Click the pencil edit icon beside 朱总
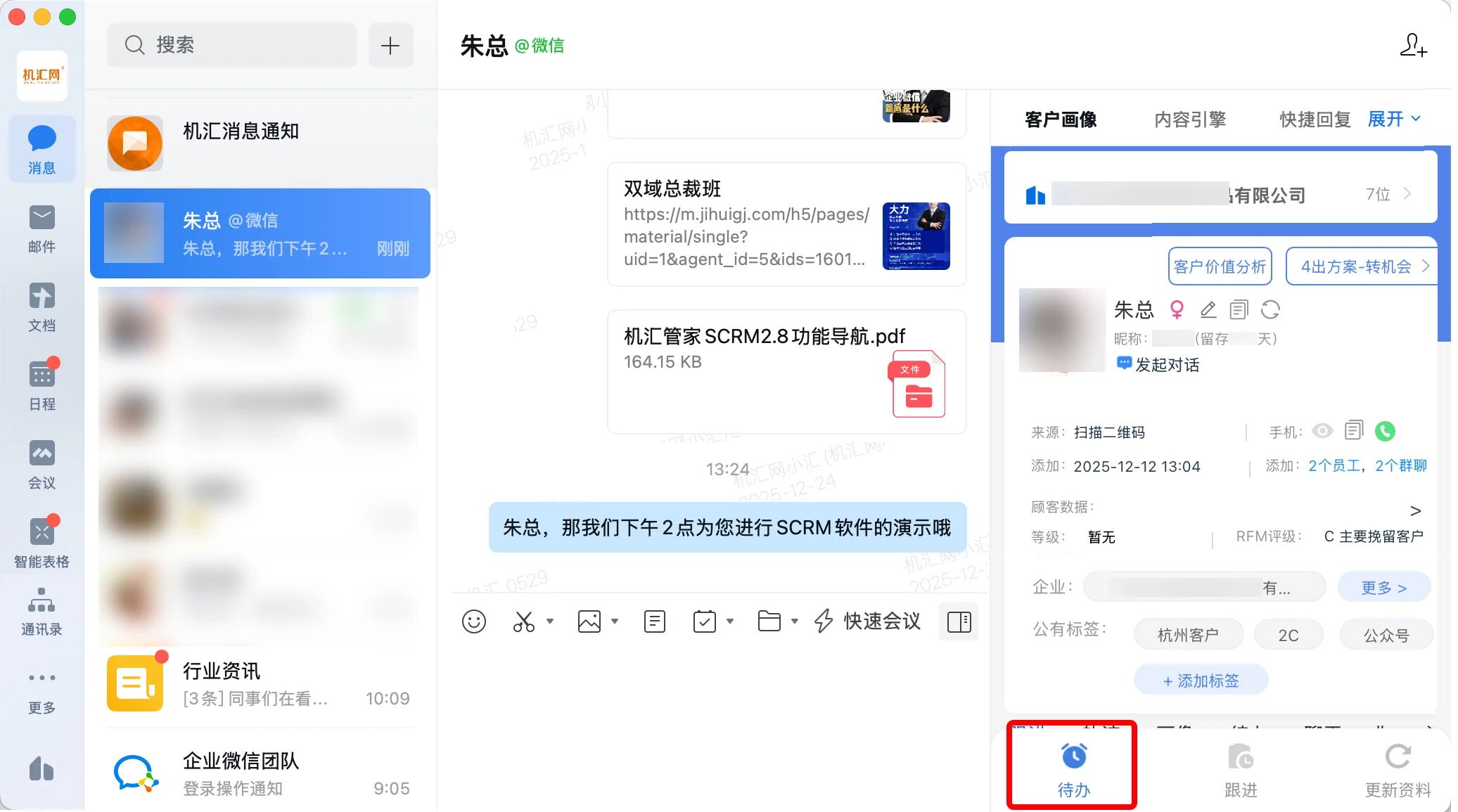Screen dimensions: 1458x812 coord(1208,309)
